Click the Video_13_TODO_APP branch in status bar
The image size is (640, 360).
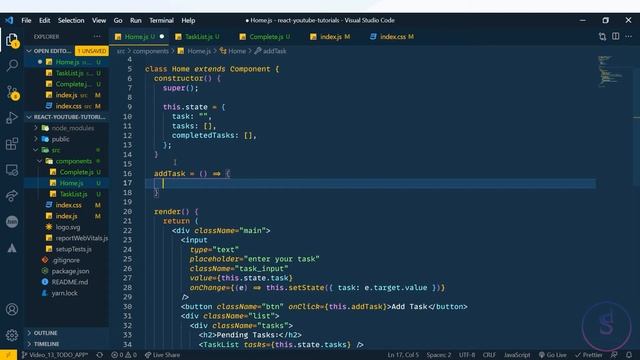[55, 355]
